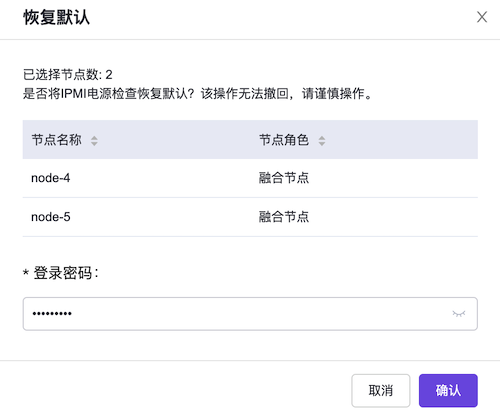Screen dimensions: 500x417
Task: Click 融合节点 role cell for node-5
Action: pos(284,217)
